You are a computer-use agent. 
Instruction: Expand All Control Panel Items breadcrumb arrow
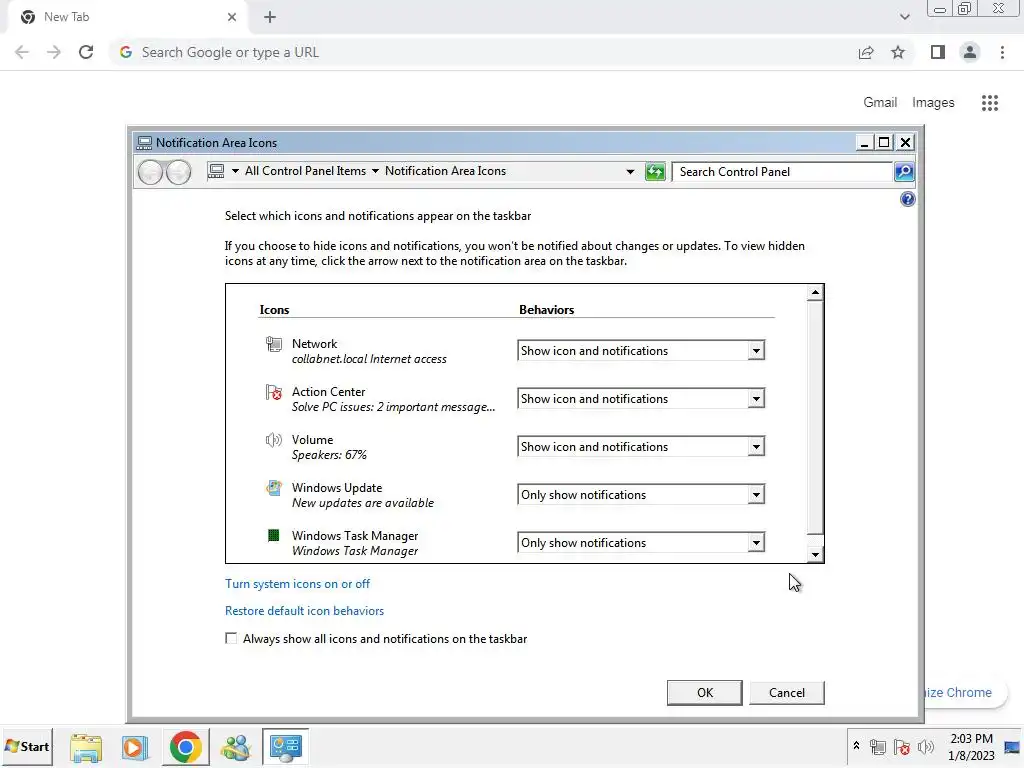(376, 171)
